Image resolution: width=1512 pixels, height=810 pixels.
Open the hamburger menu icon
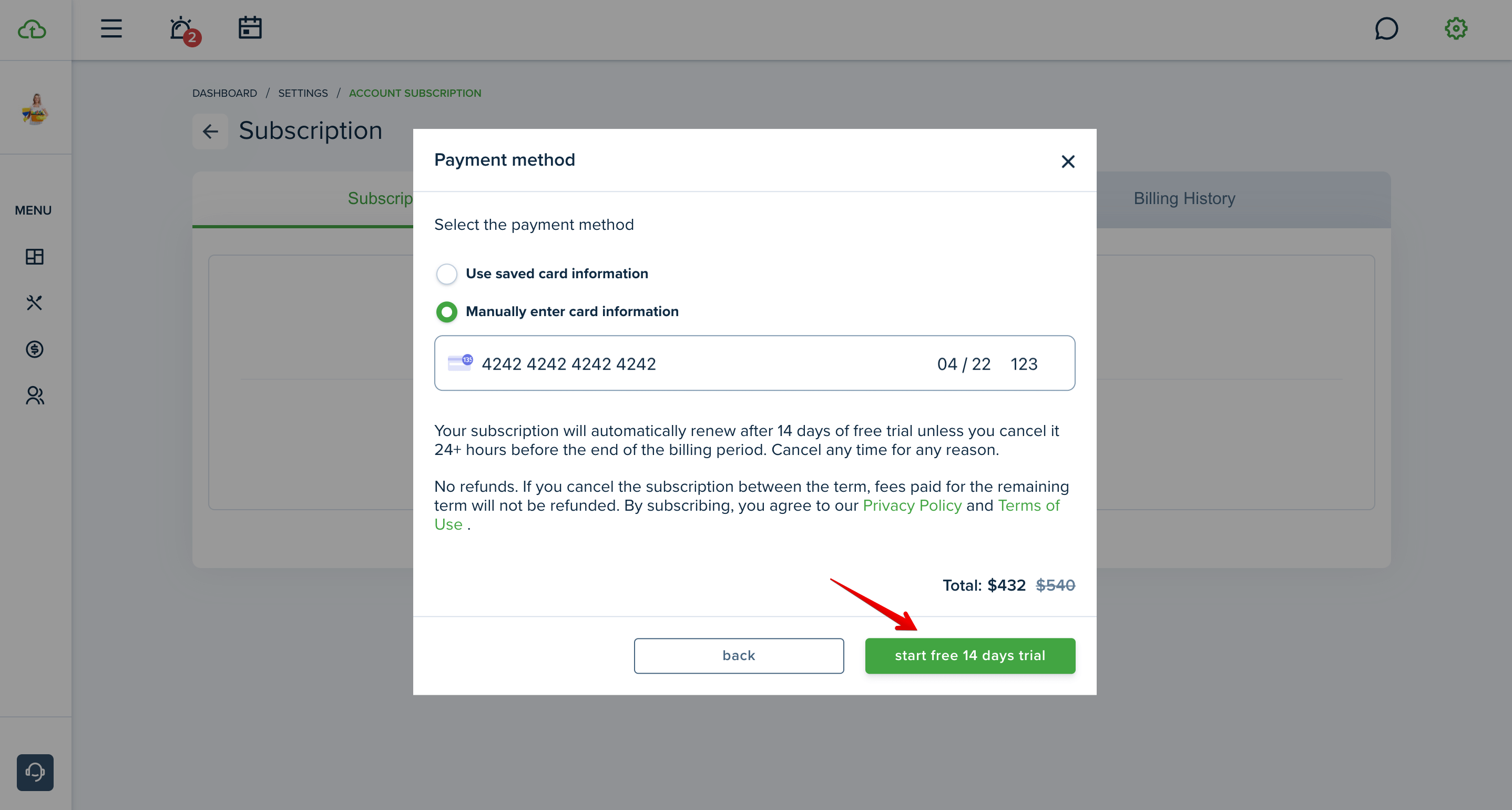pyautogui.click(x=111, y=28)
